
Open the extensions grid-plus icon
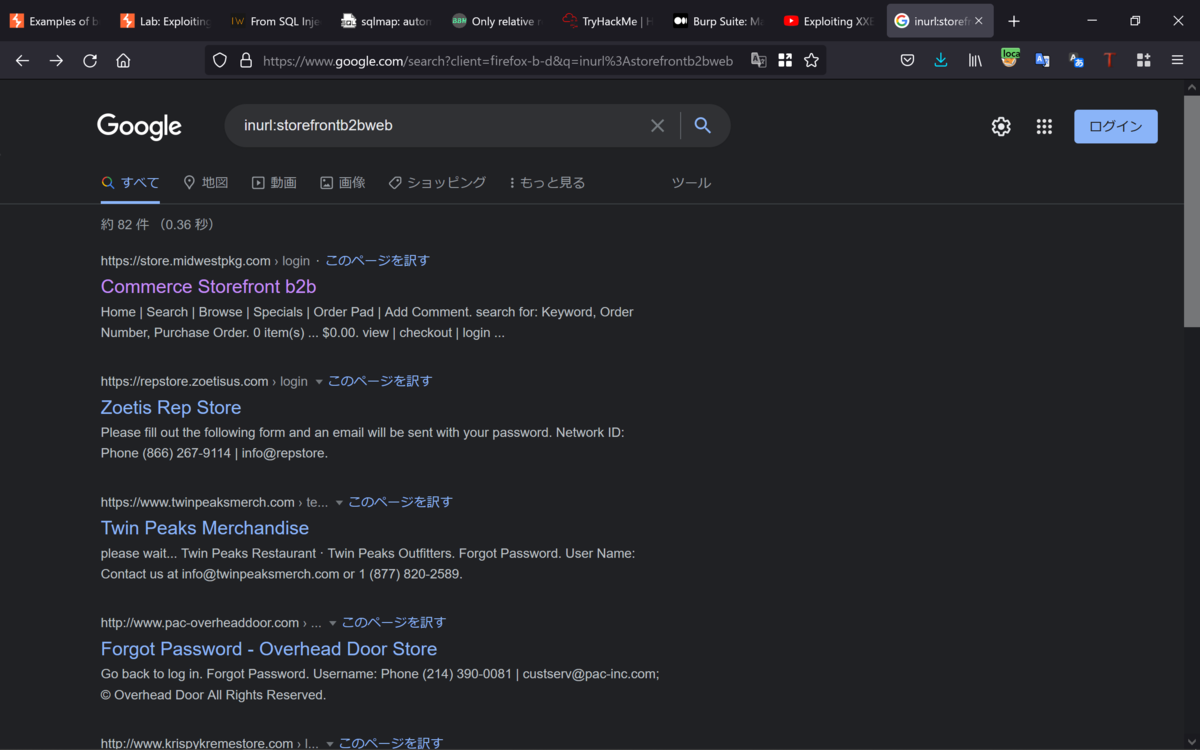[1143, 61]
